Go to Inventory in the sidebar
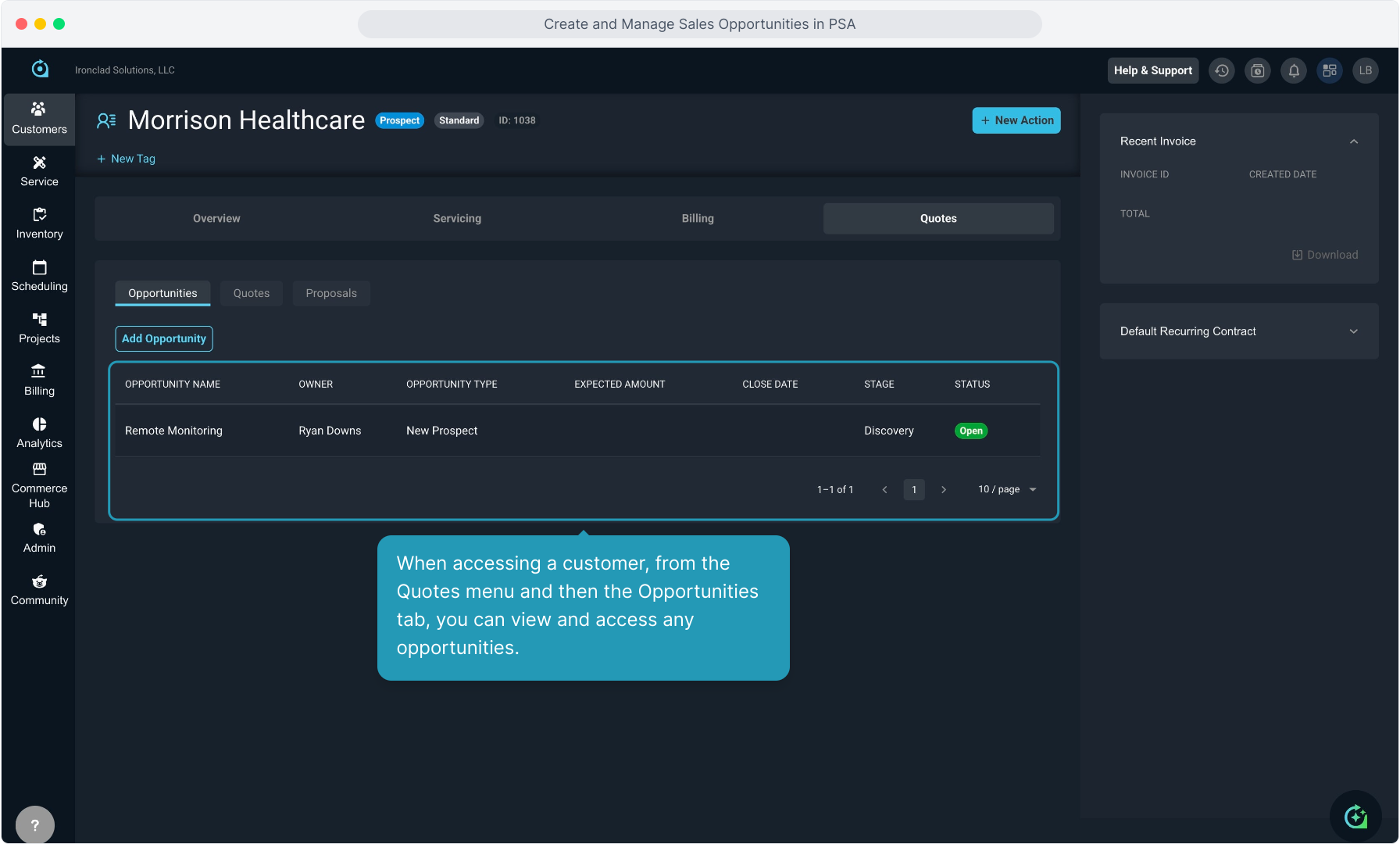The width and height of the screenshot is (1400, 844). click(x=39, y=224)
